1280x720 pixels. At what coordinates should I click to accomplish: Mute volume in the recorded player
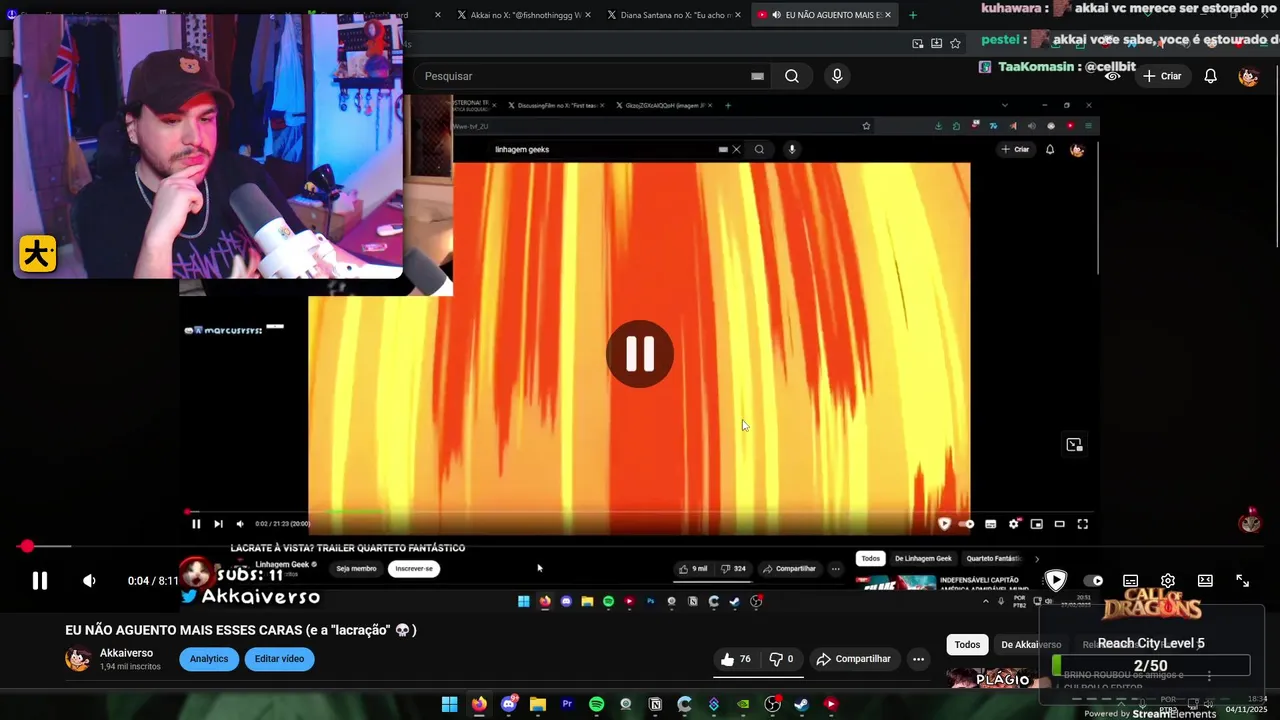coord(240,524)
